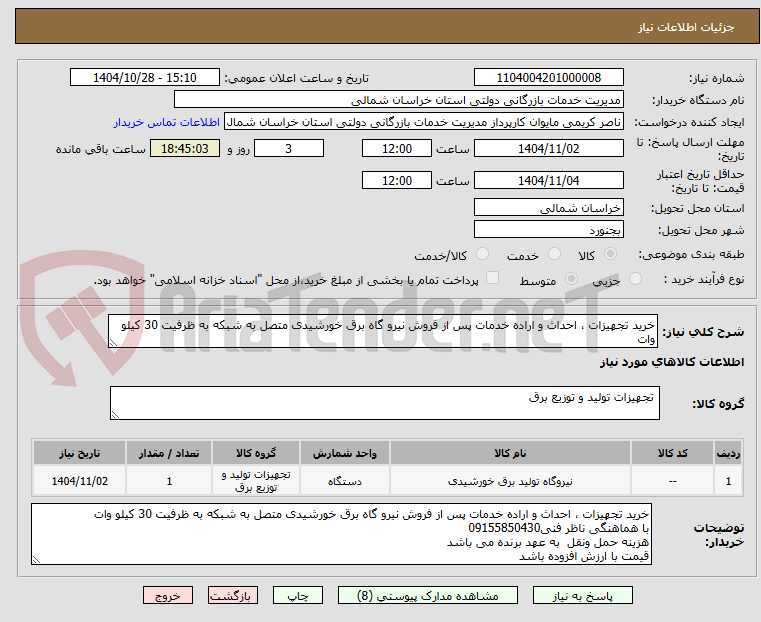Click the چاپ print button
This screenshot has height=622, width=761.
[298, 595]
